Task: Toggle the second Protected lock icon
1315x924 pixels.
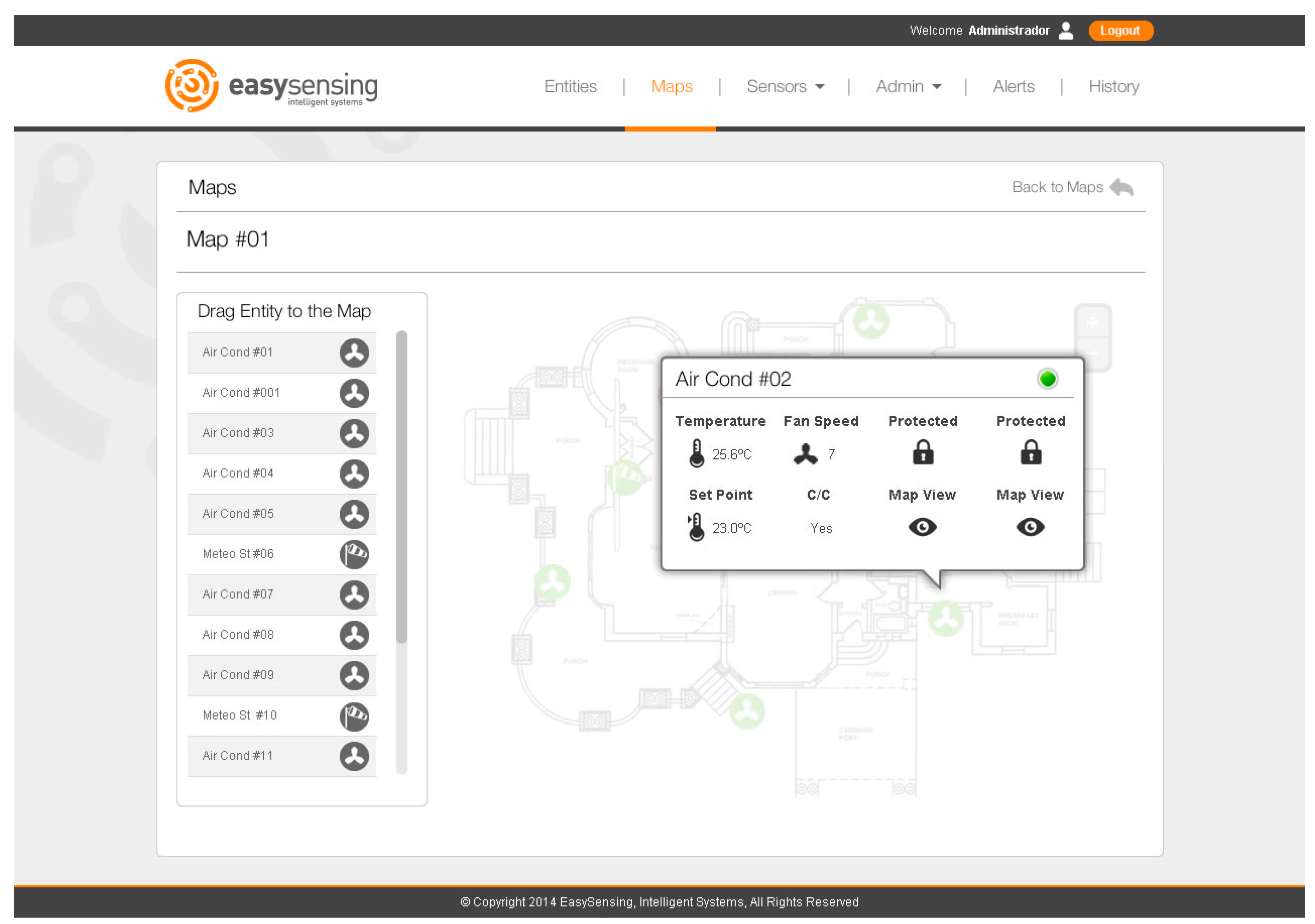Action: pyautogui.click(x=1030, y=452)
